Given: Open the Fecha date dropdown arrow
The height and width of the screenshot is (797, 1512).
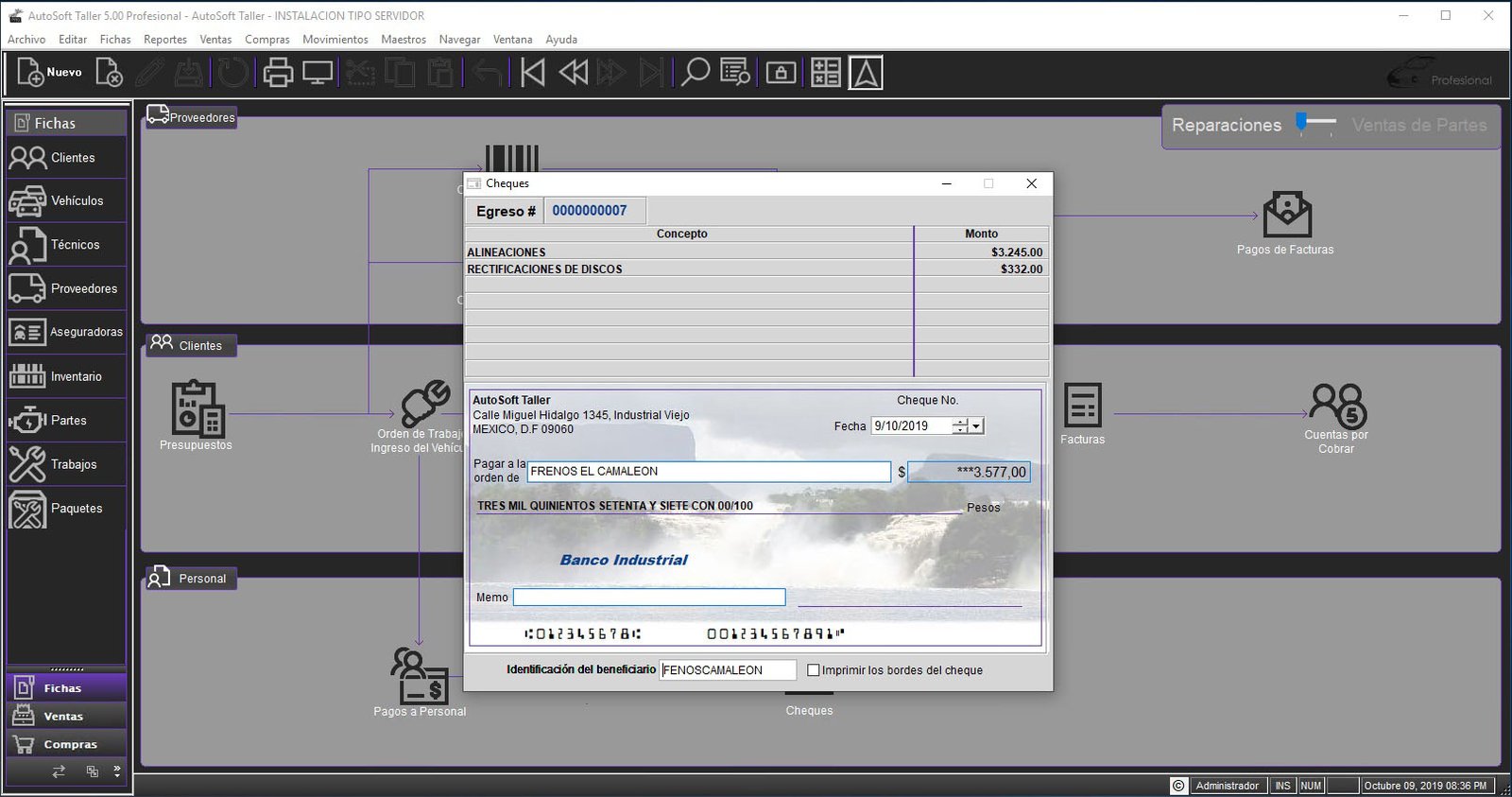Looking at the screenshot, I should (976, 426).
